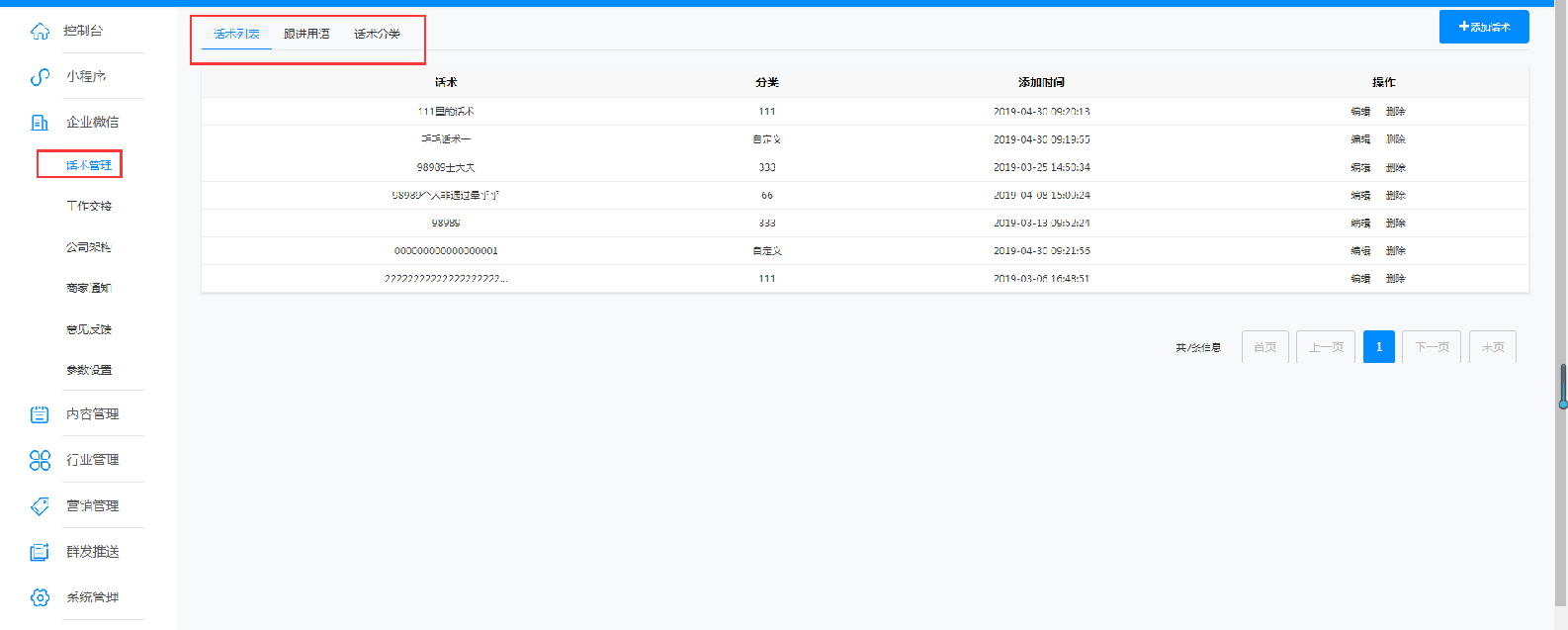
Task: Expand the 群发推送 menu label
Action: pyautogui.click(x=93, y=551)
